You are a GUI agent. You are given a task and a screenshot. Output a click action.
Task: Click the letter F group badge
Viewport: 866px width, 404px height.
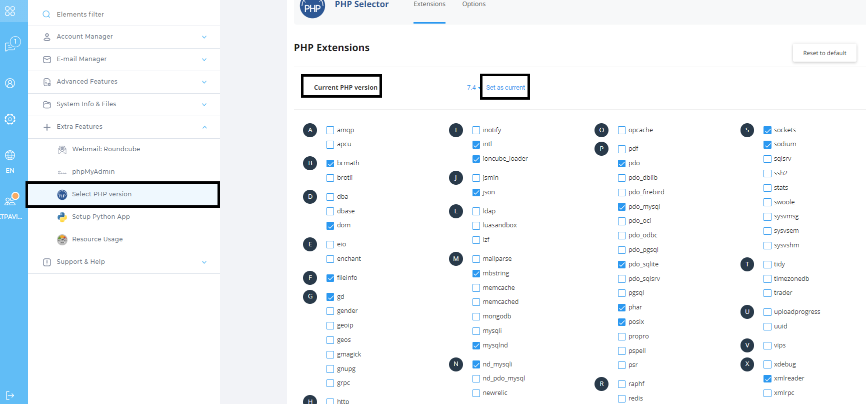[310, 278]
